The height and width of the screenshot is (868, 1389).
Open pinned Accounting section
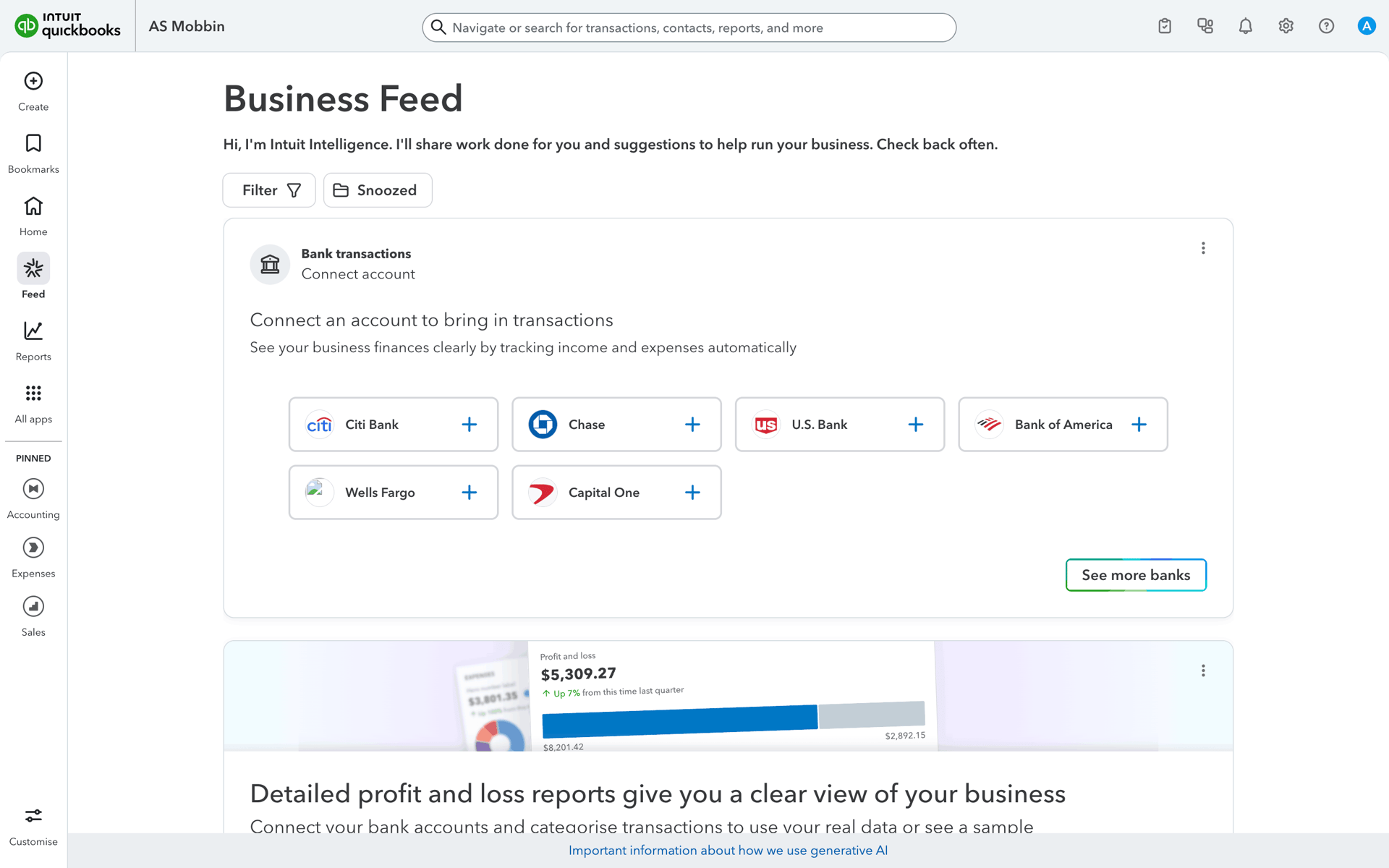tap(33, 499)
